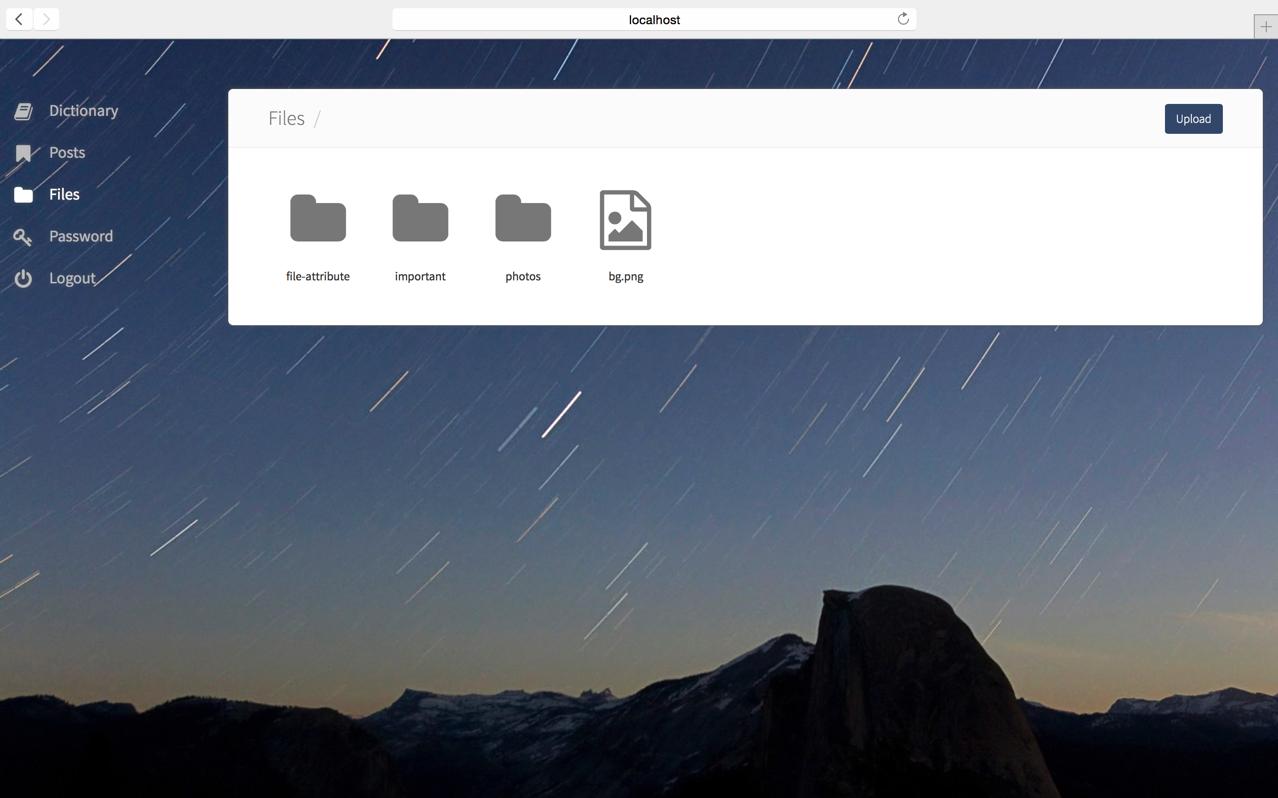Click the Files folder icon in sidebar
The width and height of the screenshot is (1278, 798).
click(x=23, y=195)
